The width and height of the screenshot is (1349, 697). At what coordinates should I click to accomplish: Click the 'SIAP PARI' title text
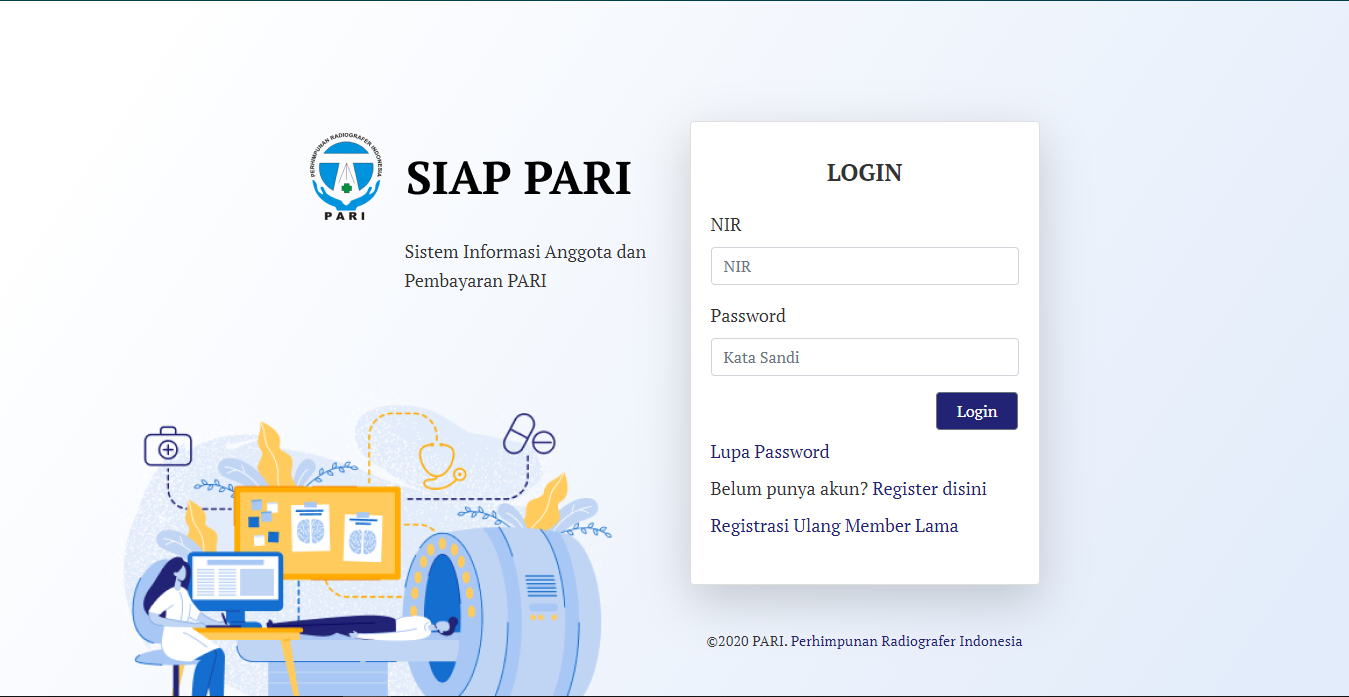pos(519,178)
